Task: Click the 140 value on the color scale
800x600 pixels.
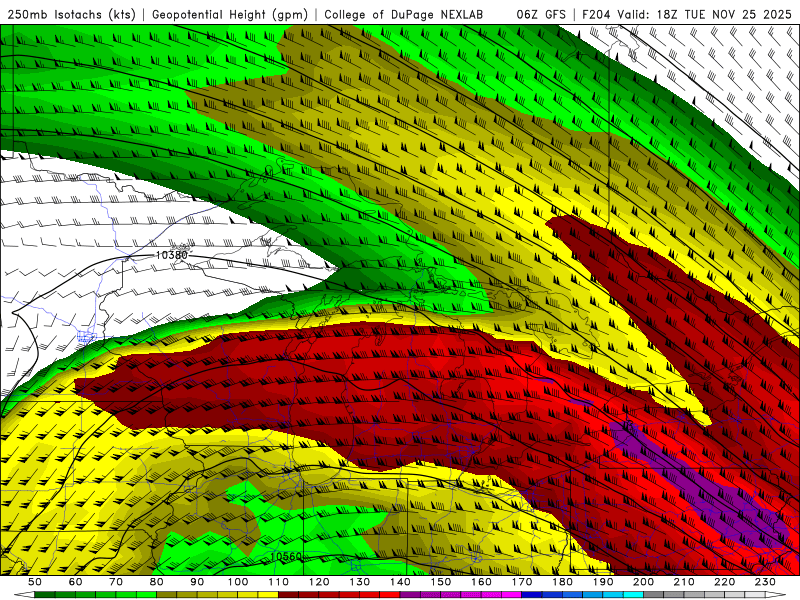Action: [x=400, y=582]
